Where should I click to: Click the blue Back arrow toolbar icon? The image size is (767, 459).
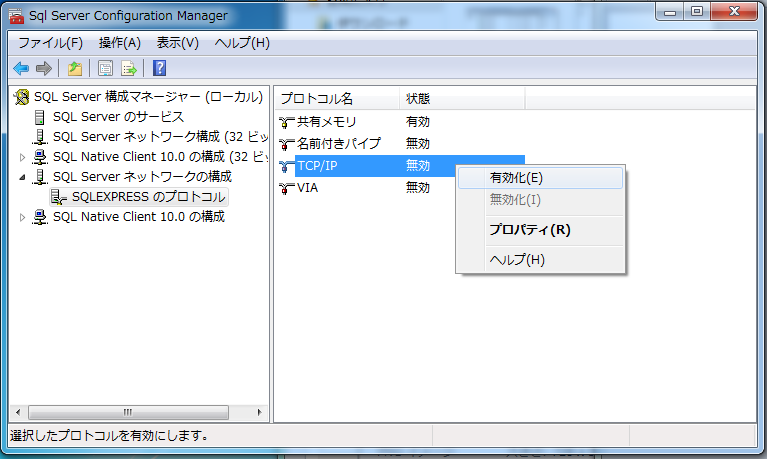click(x=21, y=68)
